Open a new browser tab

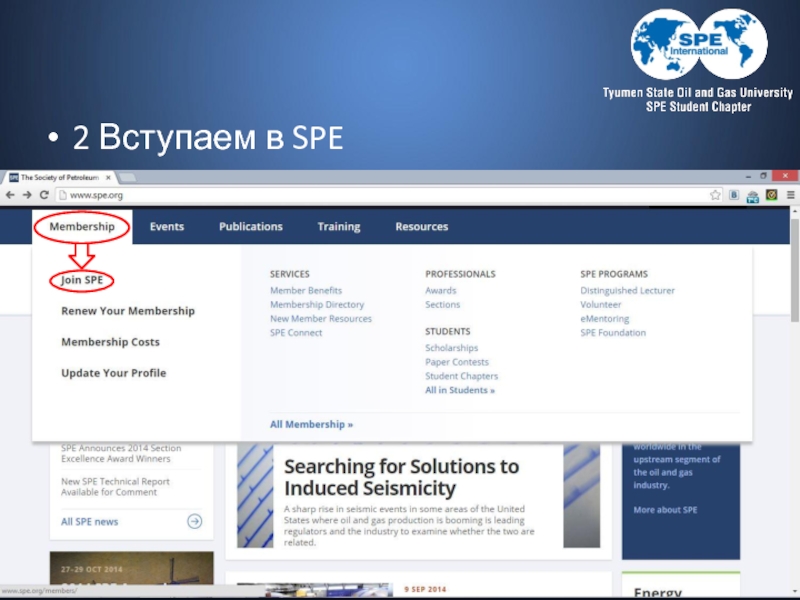tap(128, 177)
